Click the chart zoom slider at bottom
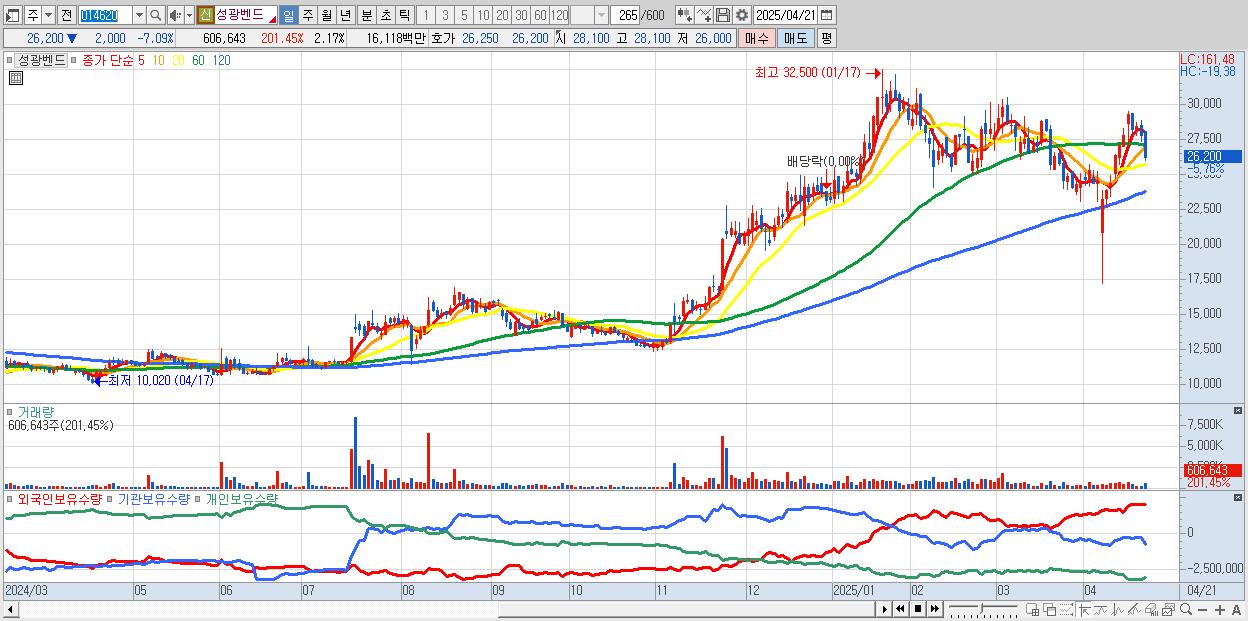This screenshot has height=621, width=1248. (x=984, y=609)
